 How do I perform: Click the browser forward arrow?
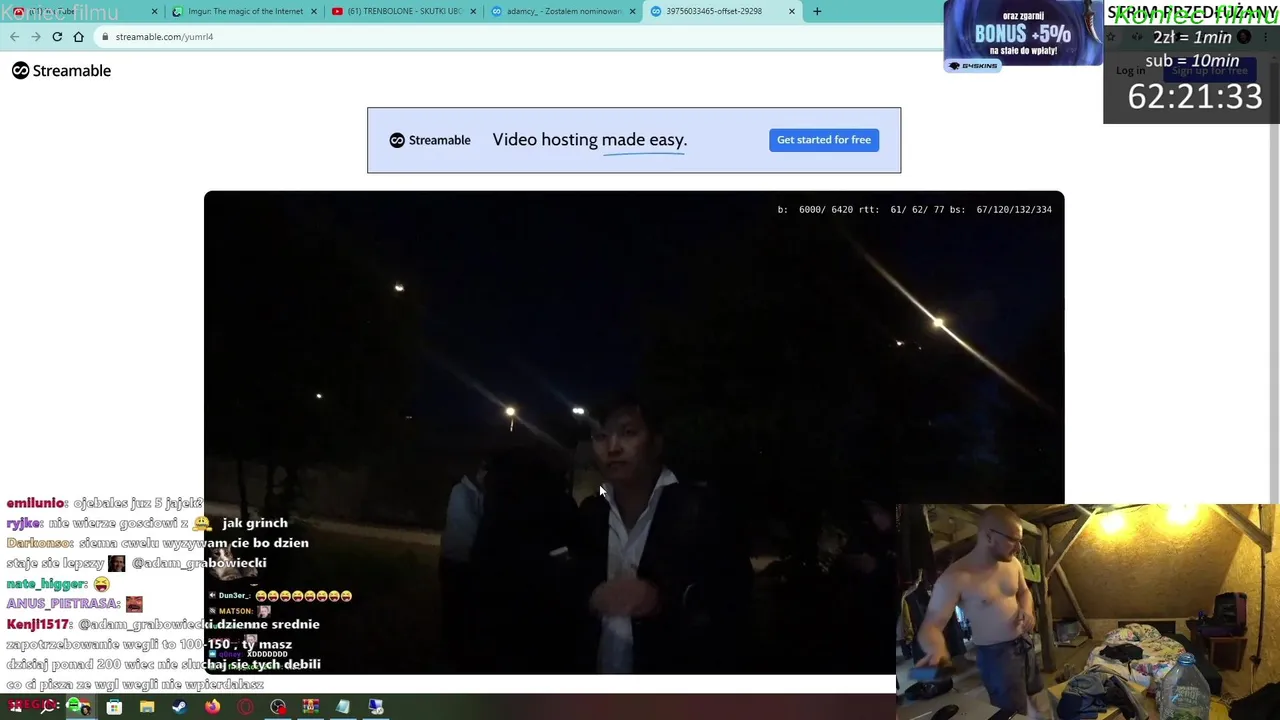tap(36, 37)
